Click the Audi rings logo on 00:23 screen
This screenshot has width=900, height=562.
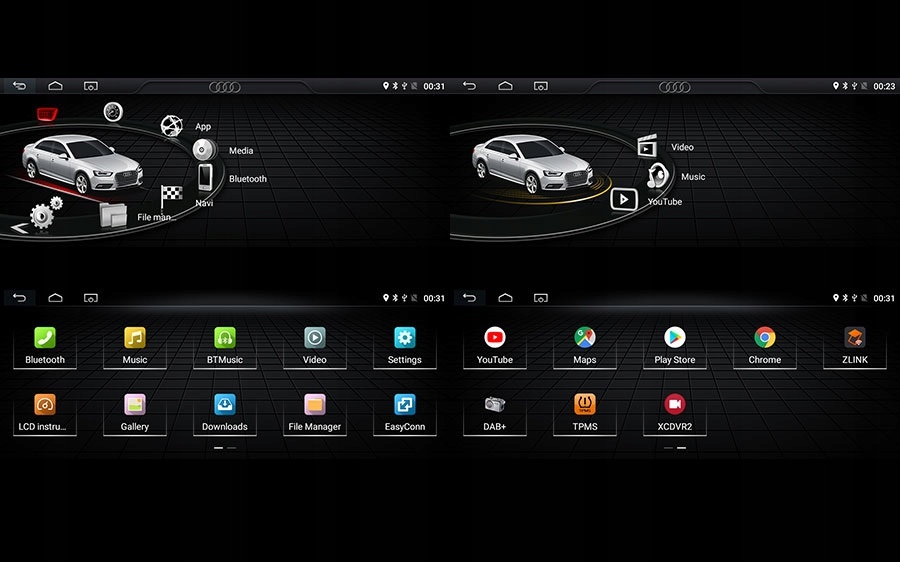click(x=674, y=87)
